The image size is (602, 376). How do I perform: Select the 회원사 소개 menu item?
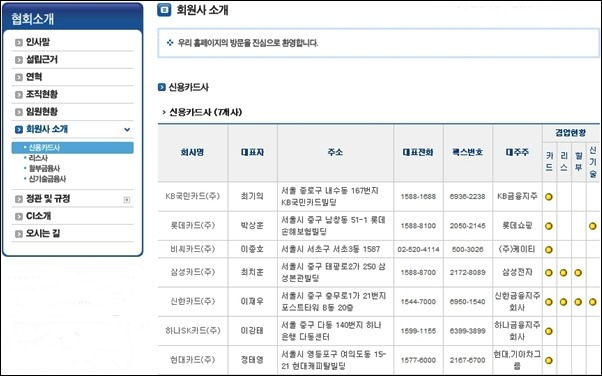point(47,129)
